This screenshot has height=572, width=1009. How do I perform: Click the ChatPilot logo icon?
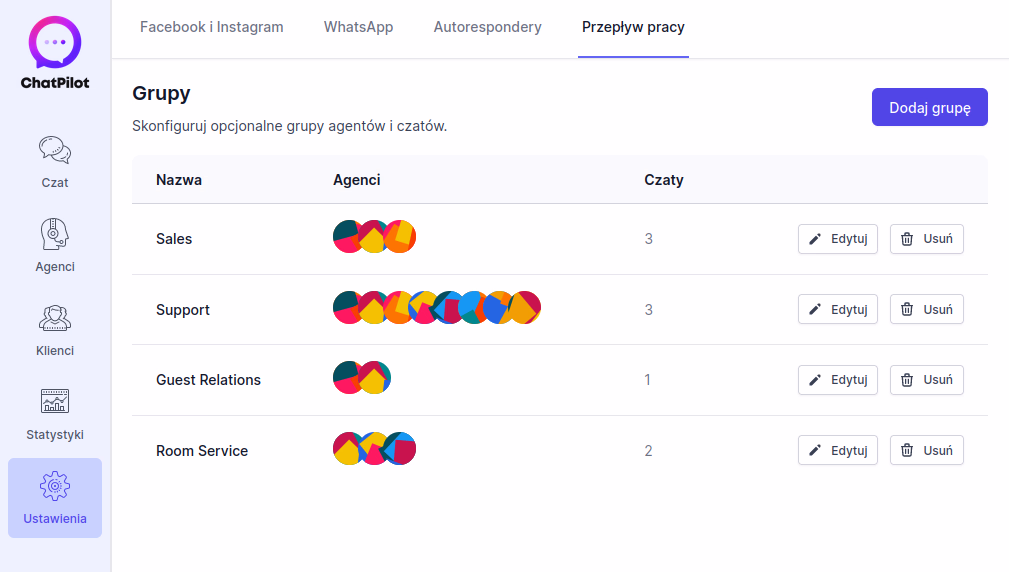coord(55,42)
